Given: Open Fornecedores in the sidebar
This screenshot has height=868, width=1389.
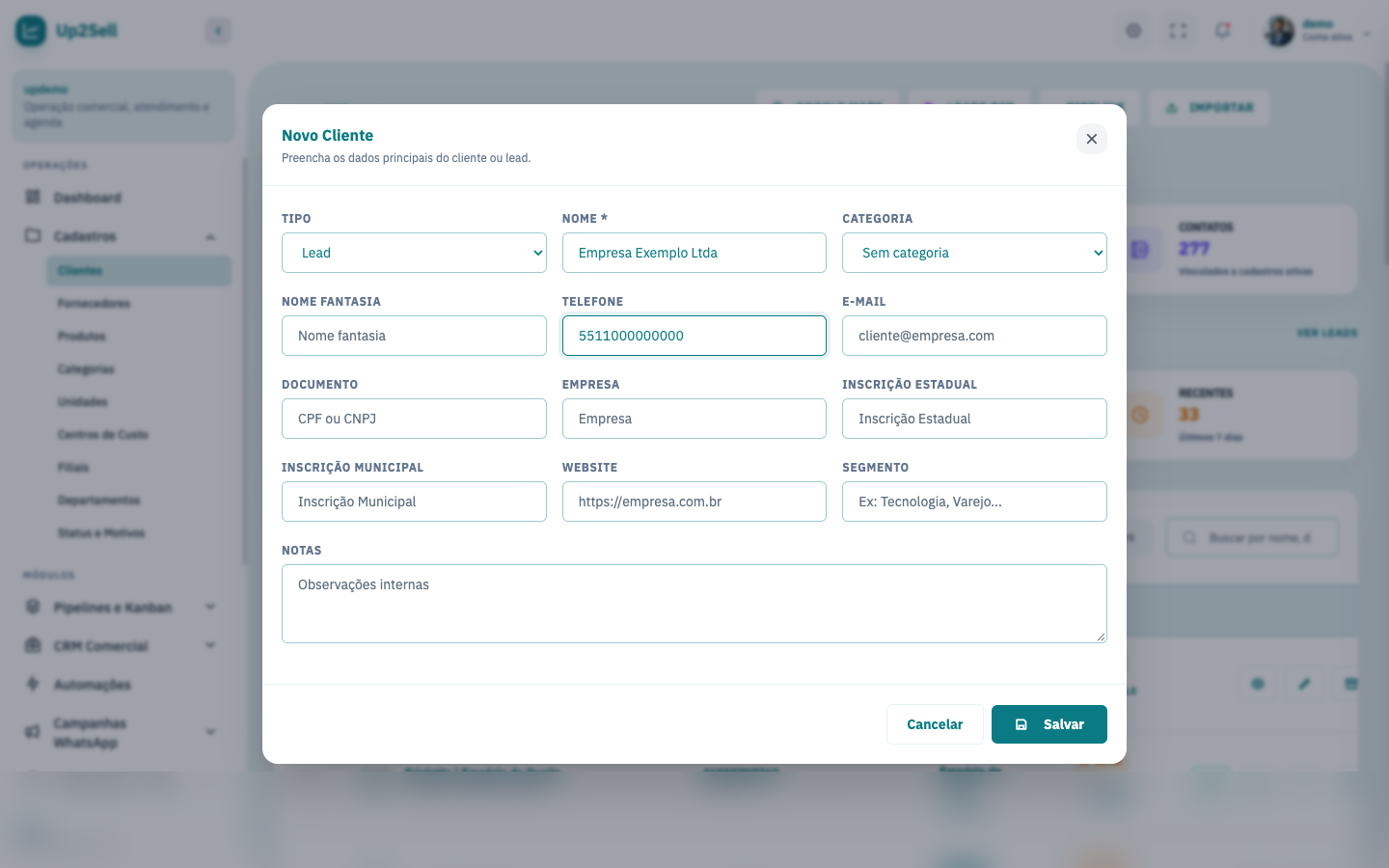Looking at the screenshot, I should pos(139,304).
